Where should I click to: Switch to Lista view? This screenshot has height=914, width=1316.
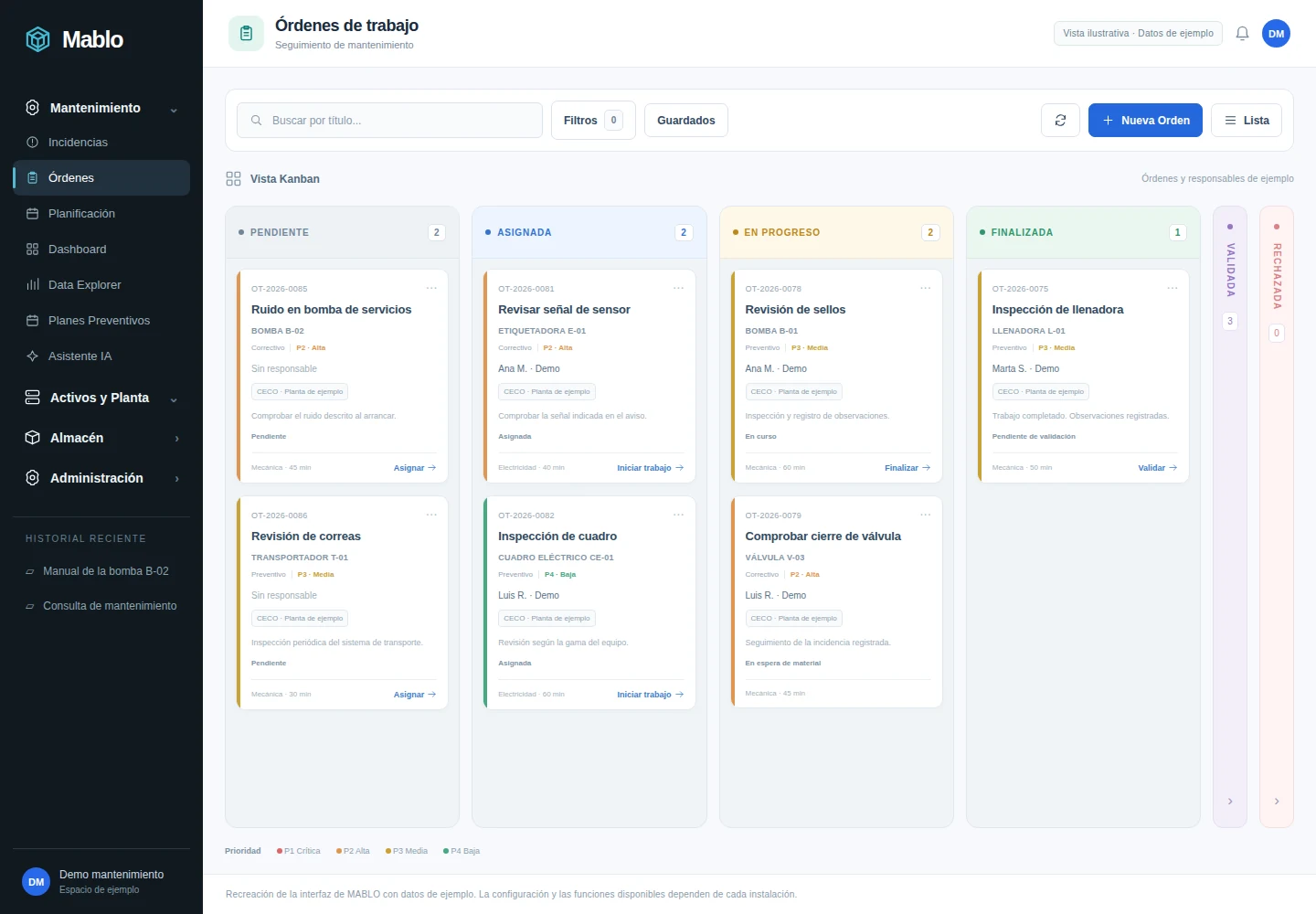click(1247, 121)
